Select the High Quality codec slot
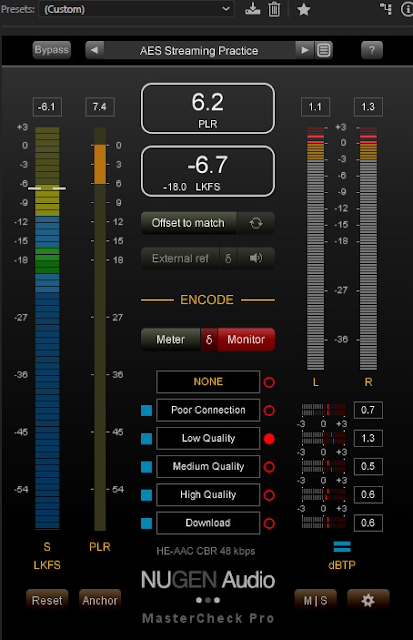This screenshot has height=640, width=413. tap(208, 494)
